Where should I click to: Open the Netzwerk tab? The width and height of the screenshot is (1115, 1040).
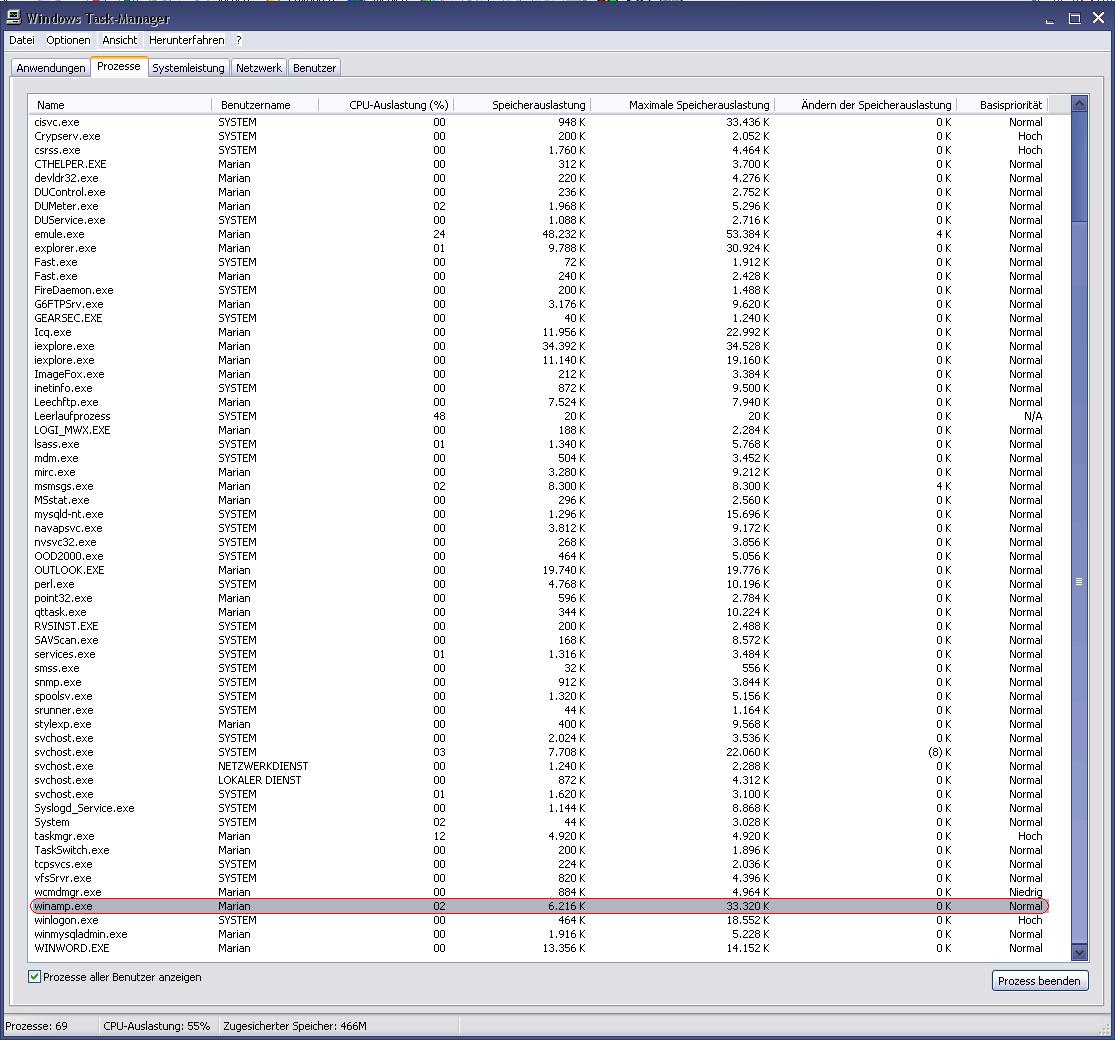coord(259,68)
